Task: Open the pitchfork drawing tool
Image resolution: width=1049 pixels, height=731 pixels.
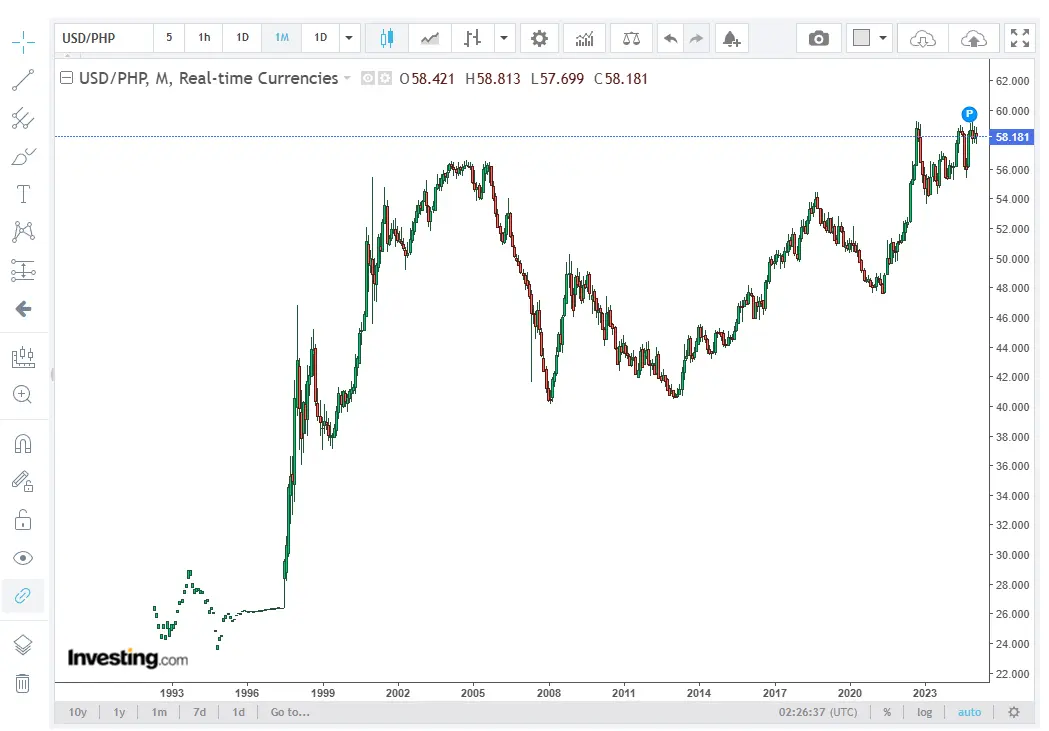Action: tap(23, 119)
